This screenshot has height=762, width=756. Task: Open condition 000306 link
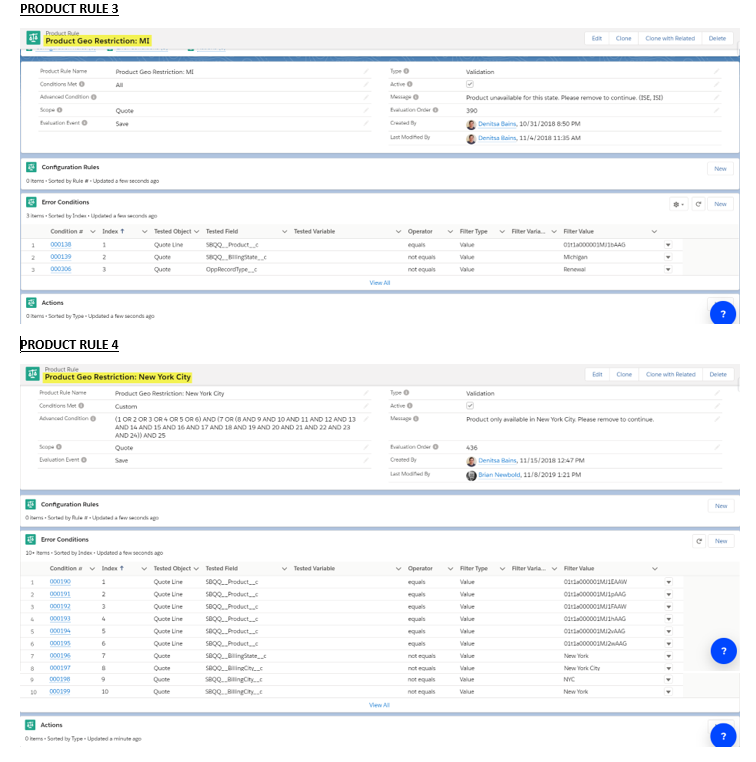coord(61,269)
